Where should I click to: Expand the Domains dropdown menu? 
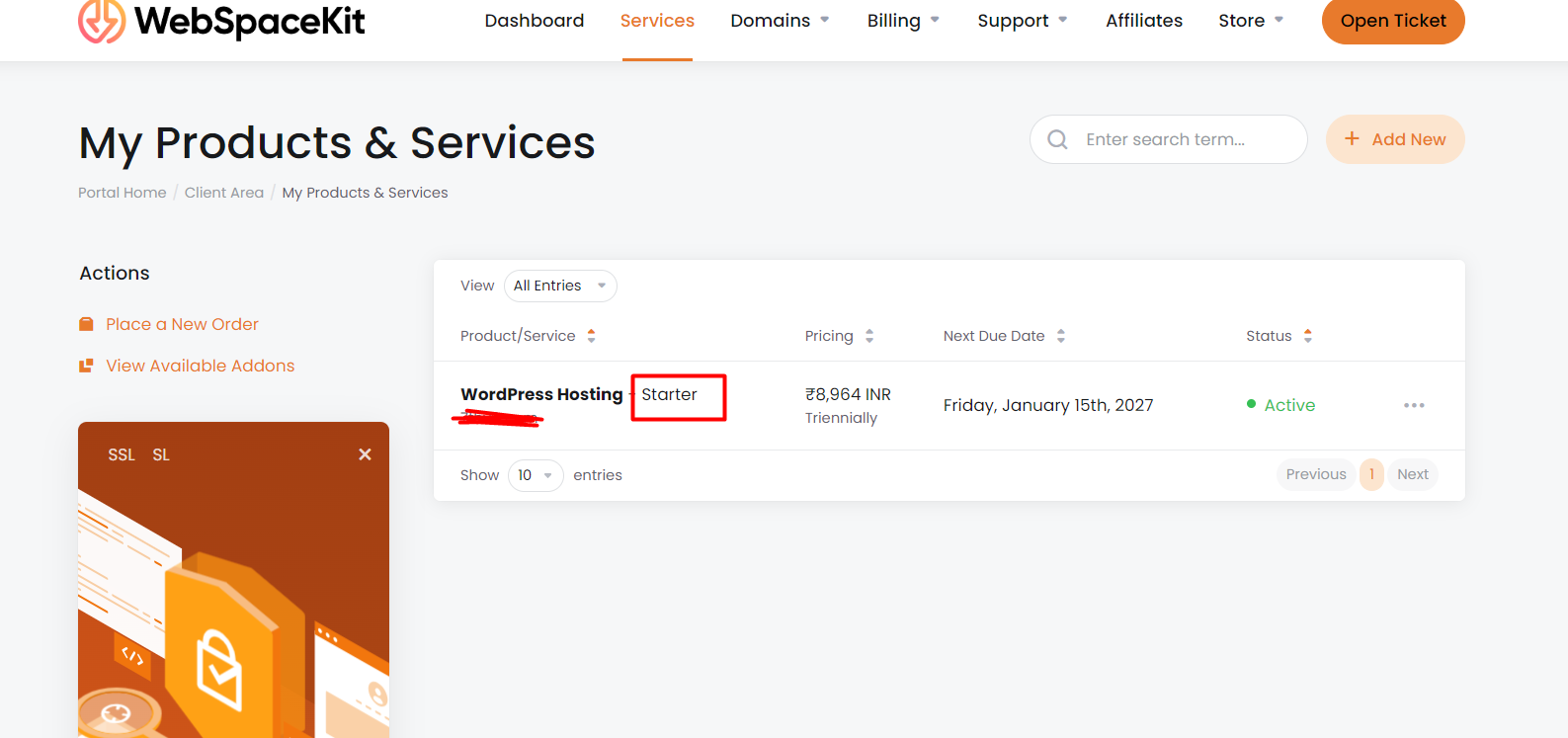[x=781, y=21]
